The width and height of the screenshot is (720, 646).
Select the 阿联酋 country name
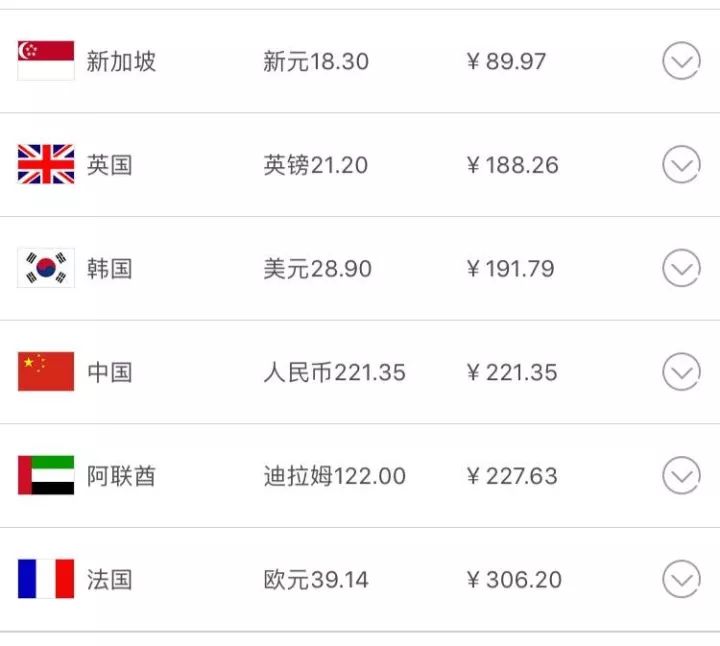[x=121, y=476]
